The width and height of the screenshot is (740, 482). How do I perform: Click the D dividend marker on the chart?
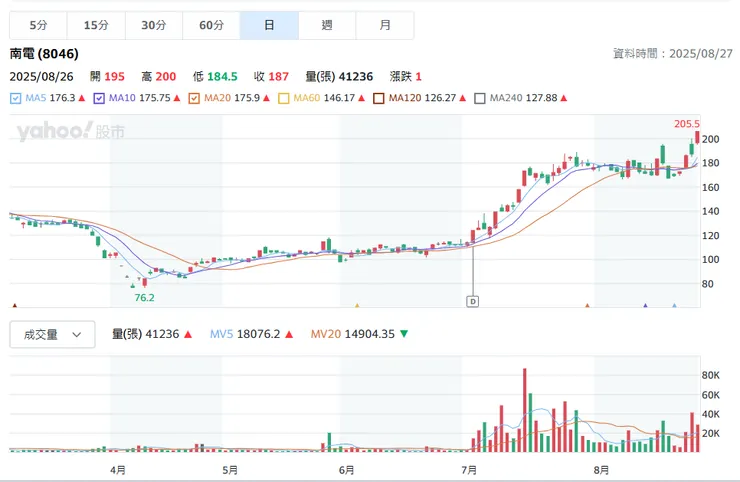(x=473, y=300)
